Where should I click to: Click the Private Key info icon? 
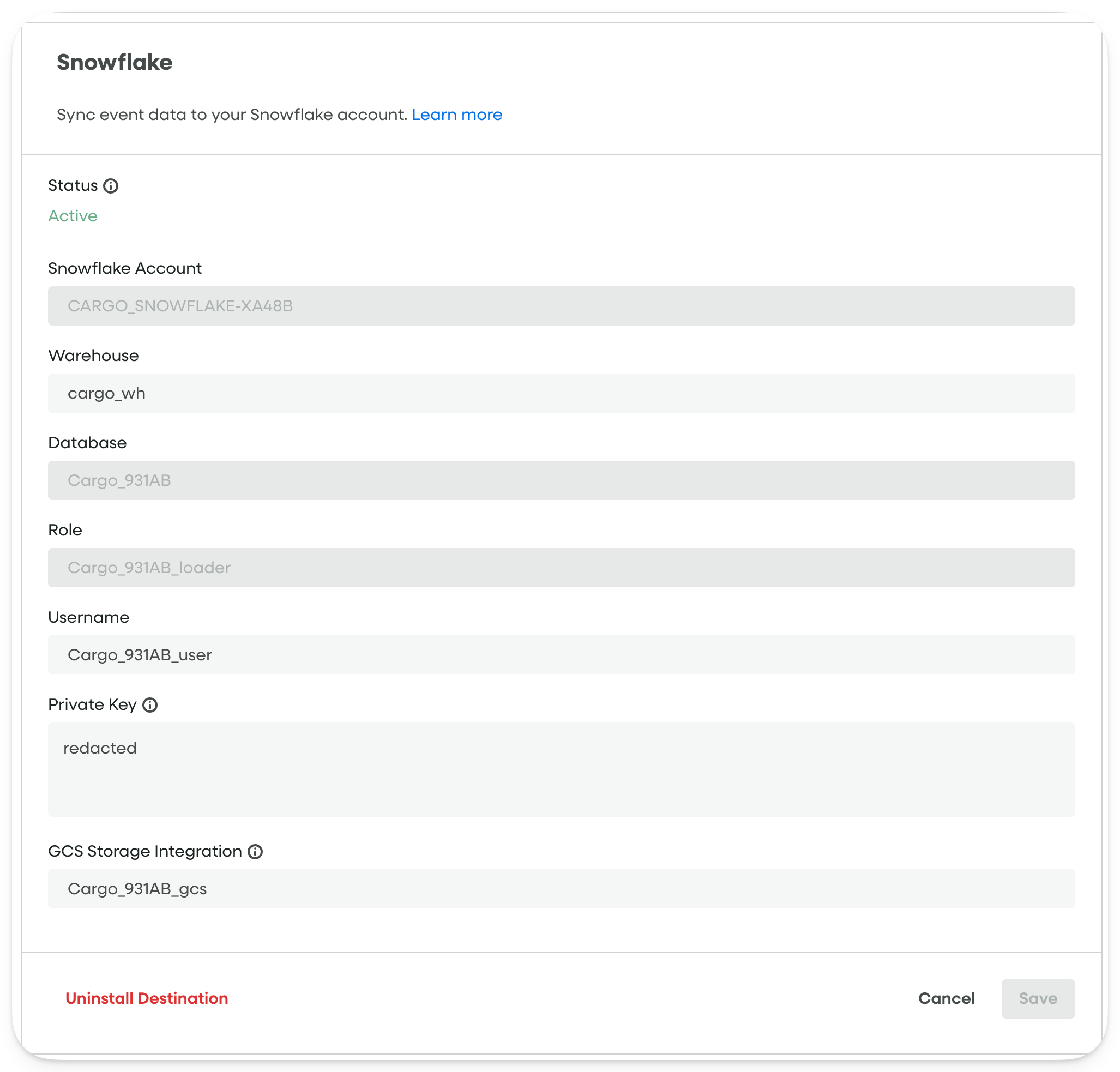coord(150,705)
